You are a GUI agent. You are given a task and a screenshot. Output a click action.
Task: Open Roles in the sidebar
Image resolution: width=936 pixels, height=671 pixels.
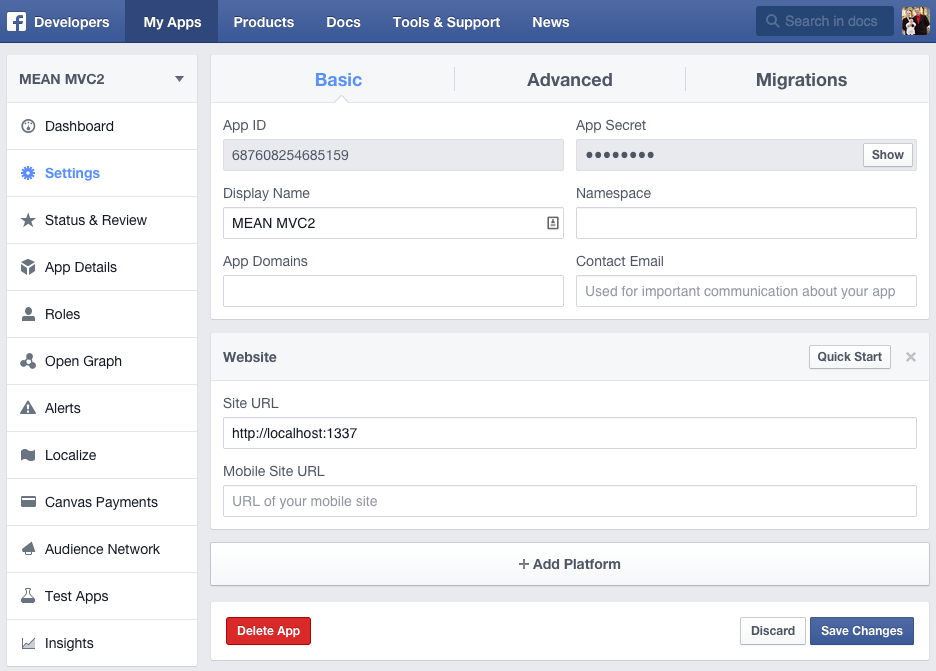click(x=102, y=314)
